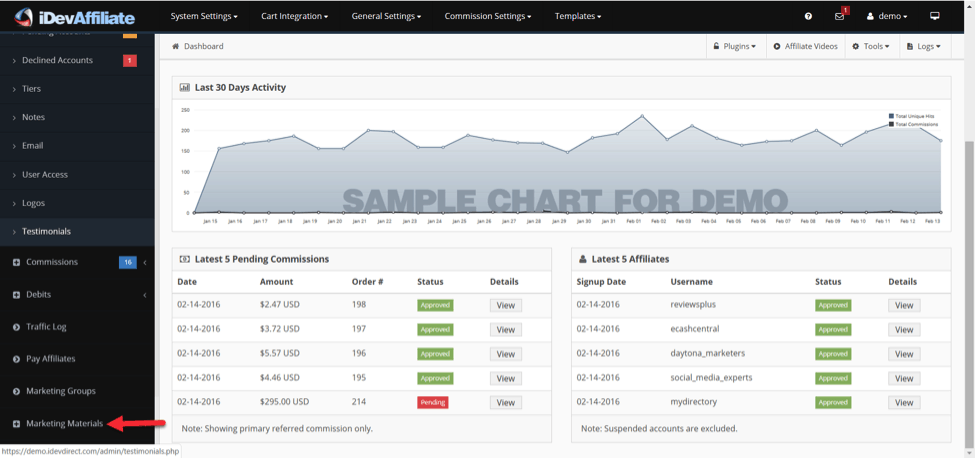Click Total Unique Hits legend swatch
Viewport: 975px width, 459px height.
[892, 116]
